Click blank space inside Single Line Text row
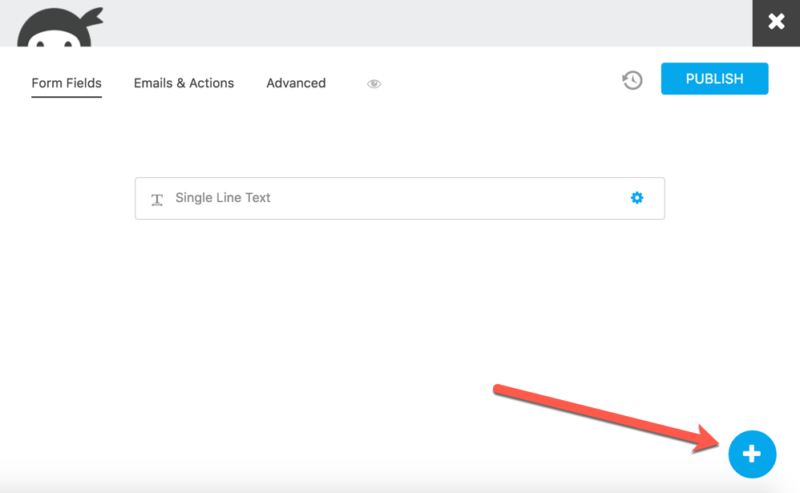 [x=450, y=198]
